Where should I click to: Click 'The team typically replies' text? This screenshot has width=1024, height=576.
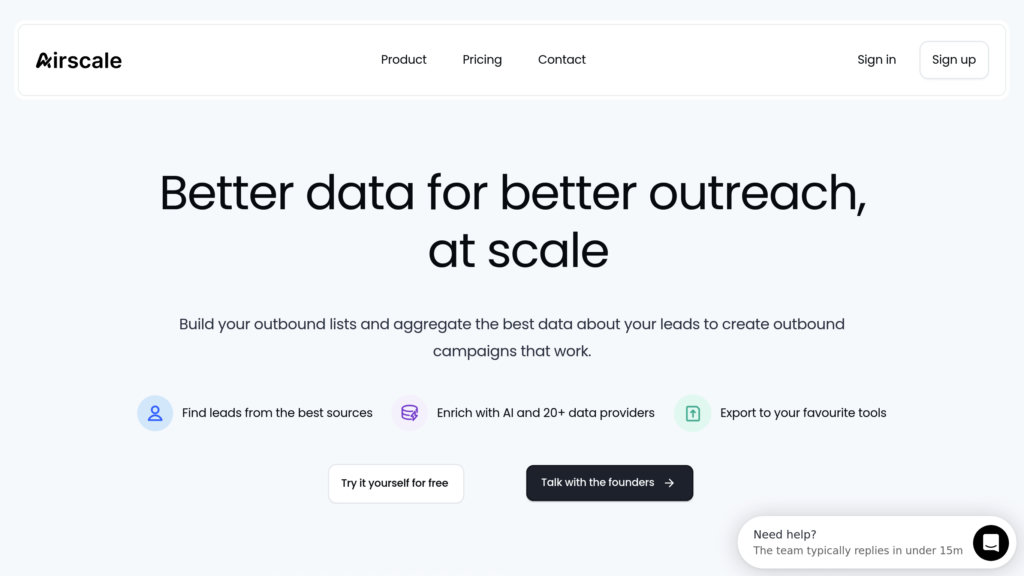(857, 551)
